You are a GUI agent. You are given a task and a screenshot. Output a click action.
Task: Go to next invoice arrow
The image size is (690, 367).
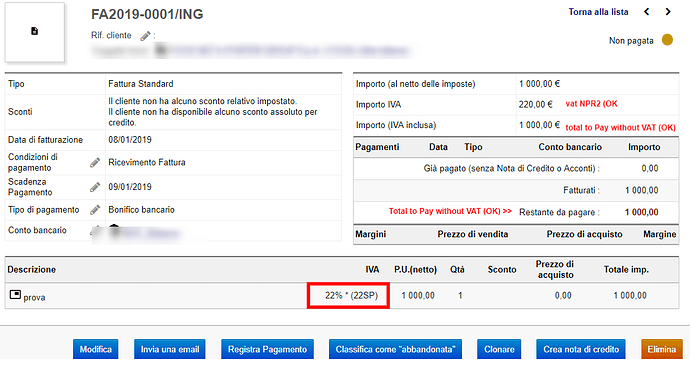pos(668,12)
